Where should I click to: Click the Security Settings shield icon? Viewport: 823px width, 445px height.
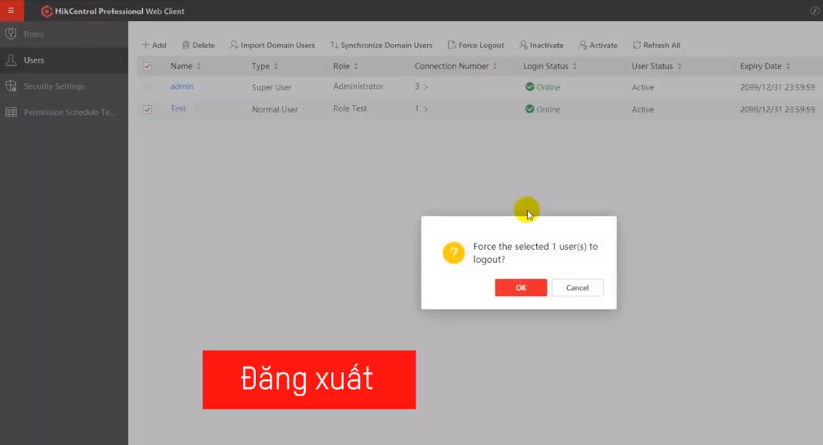point(10,86)
